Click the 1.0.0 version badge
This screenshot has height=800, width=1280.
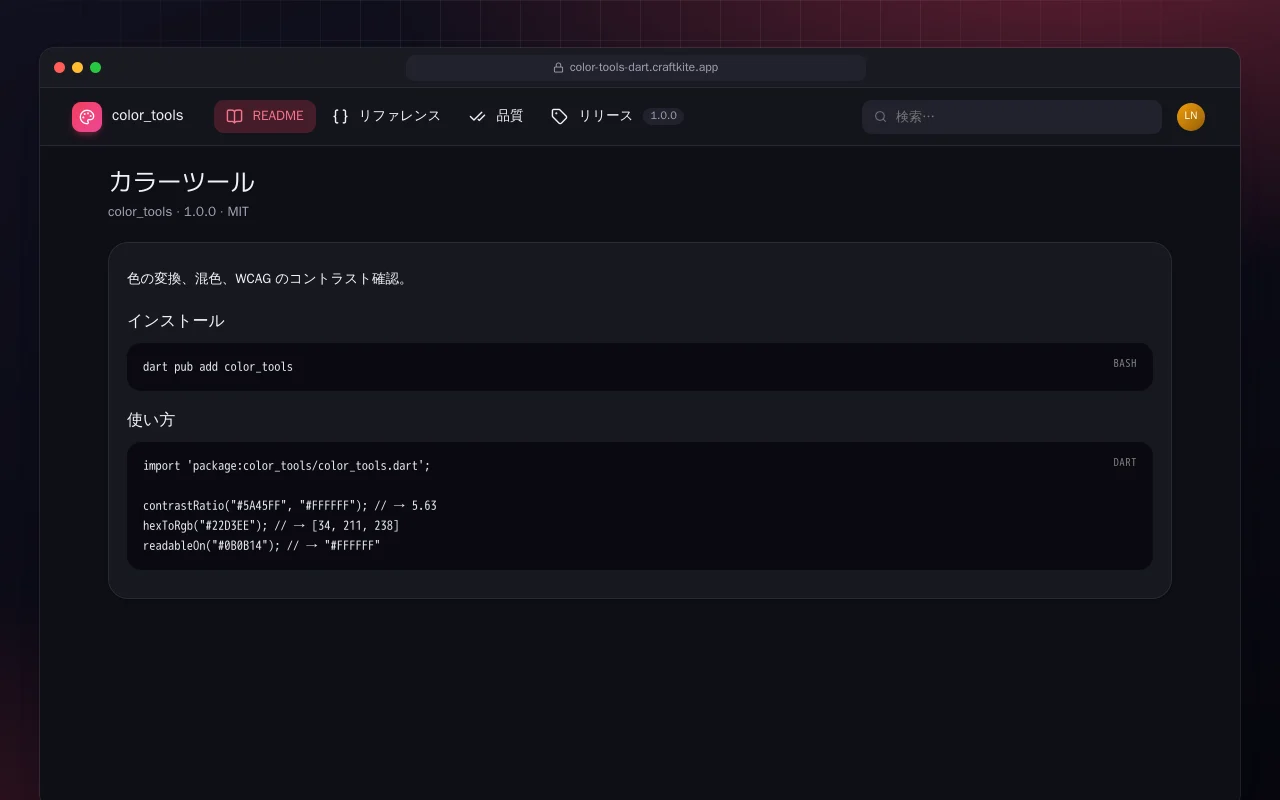[663, 116]
